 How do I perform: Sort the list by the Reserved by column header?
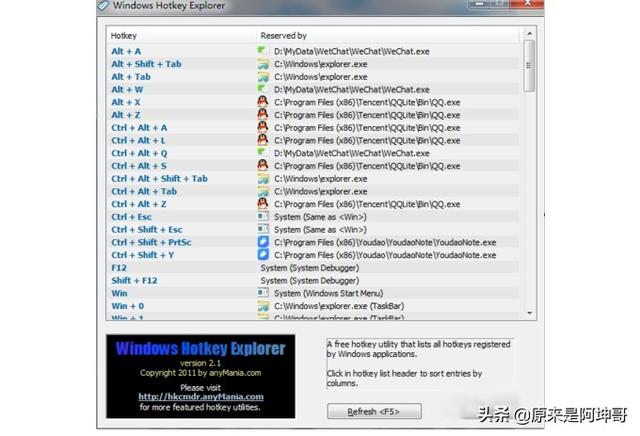pos(388,36)
